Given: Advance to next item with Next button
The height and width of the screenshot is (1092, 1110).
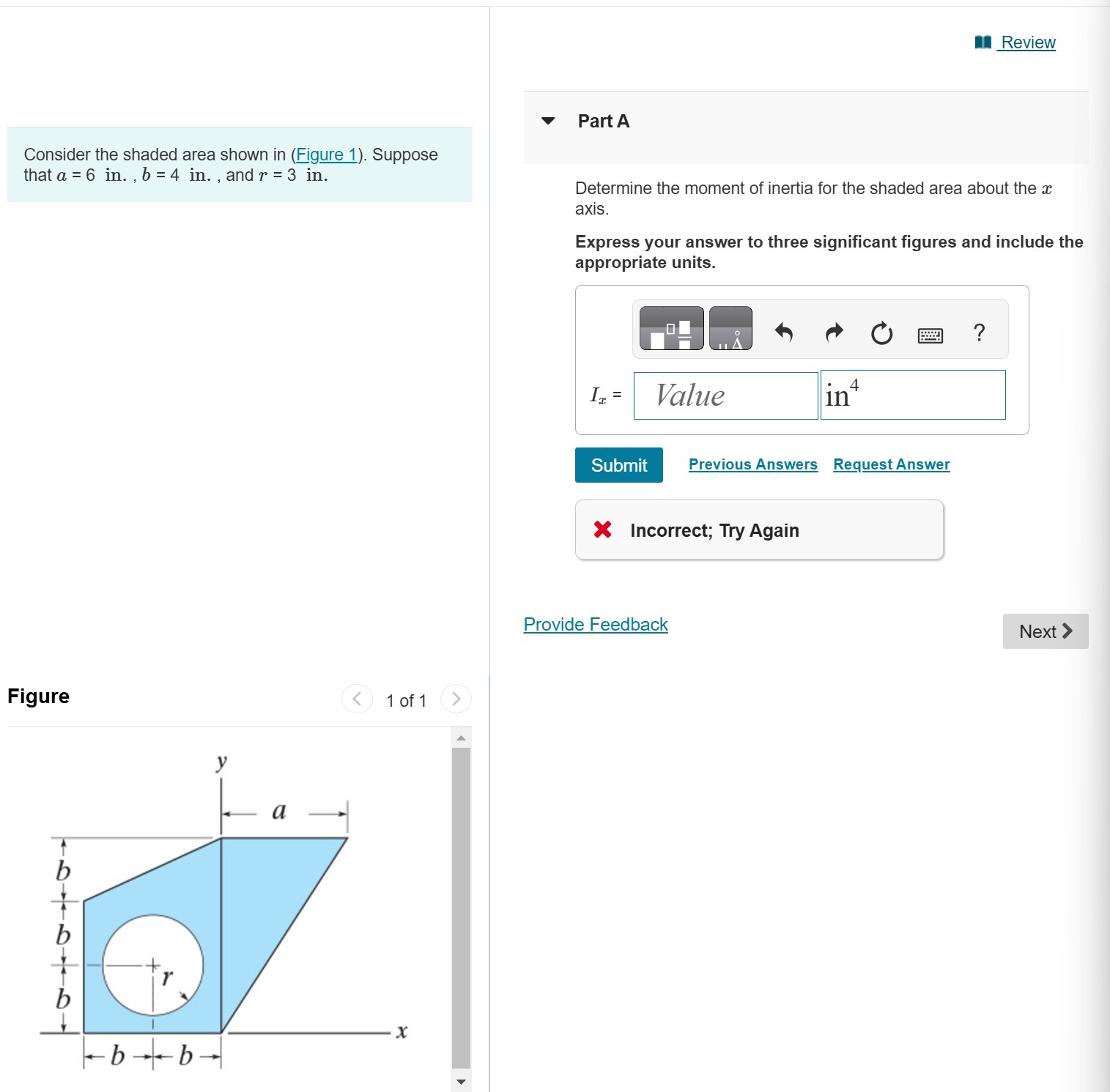Looking at the screenshot, I should 1045,631.
